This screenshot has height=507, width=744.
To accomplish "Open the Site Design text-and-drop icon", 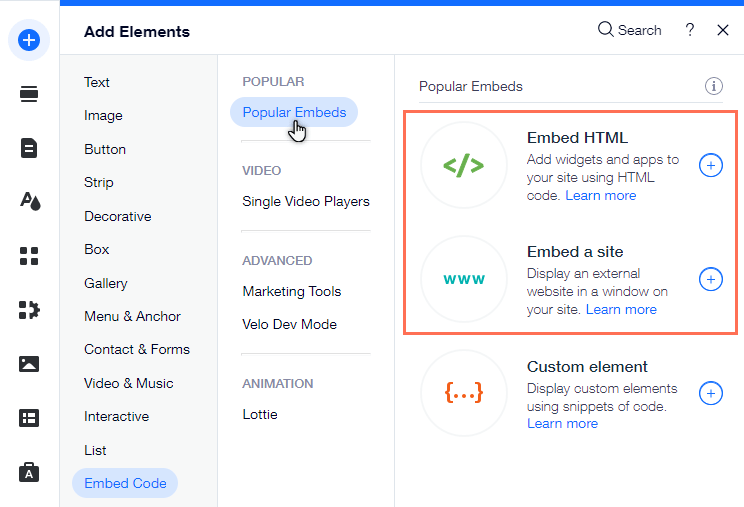I will (30, 201).
